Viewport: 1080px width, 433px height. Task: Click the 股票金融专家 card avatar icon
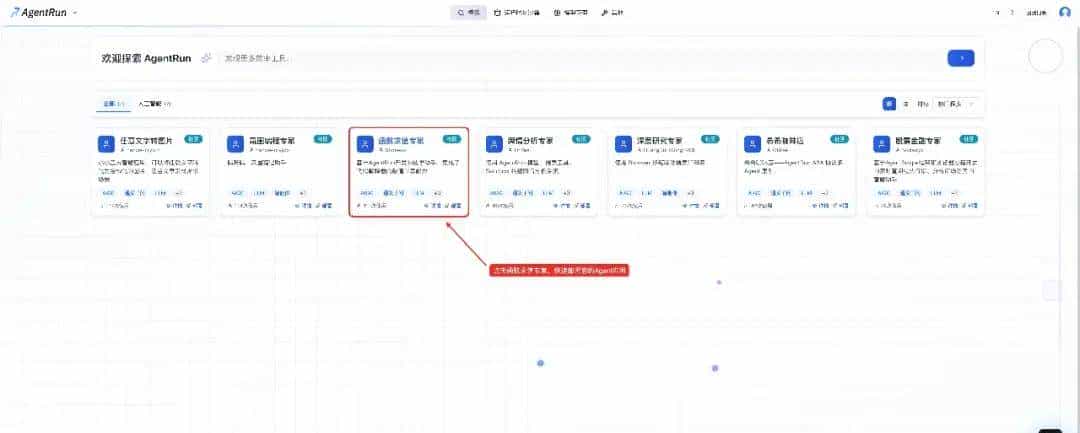(x=881, y=143)
